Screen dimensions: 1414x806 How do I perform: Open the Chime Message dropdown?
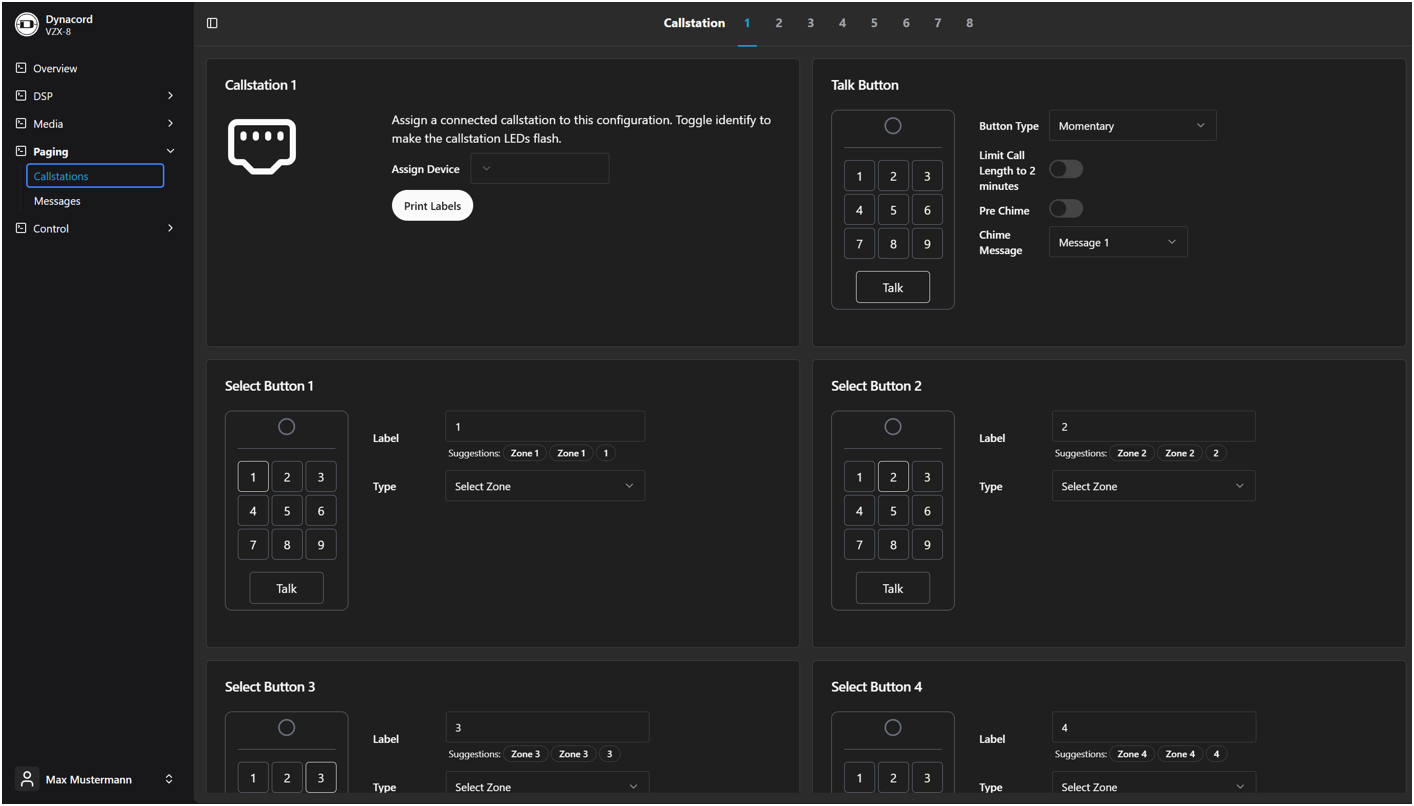click(1117, 242)
